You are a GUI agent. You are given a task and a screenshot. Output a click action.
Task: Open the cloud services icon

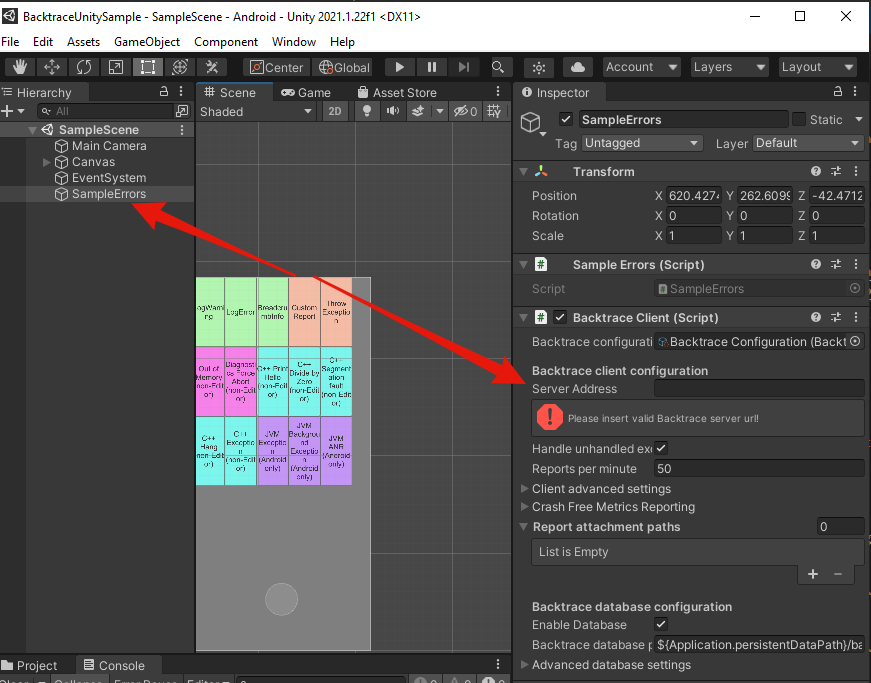click(578, 67)
